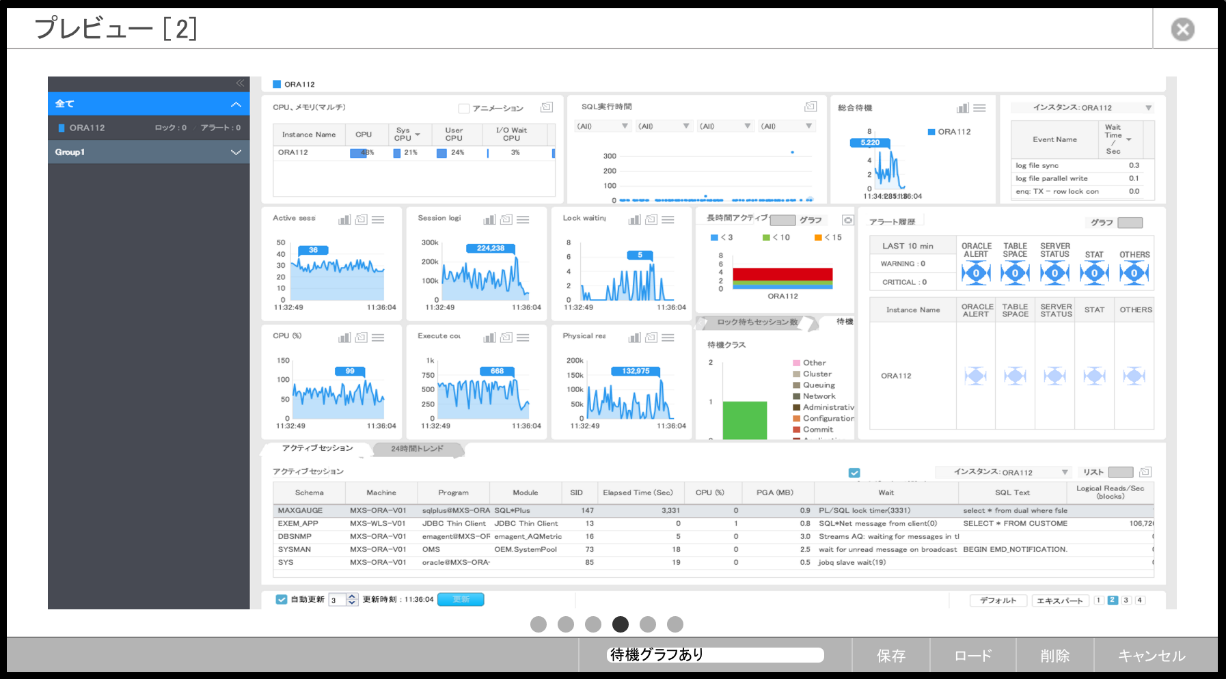The width and height of the screenshot is (1226, 679).
Task: Sort by Wait Time / Sec column arrow
Action: (1129, 139)
